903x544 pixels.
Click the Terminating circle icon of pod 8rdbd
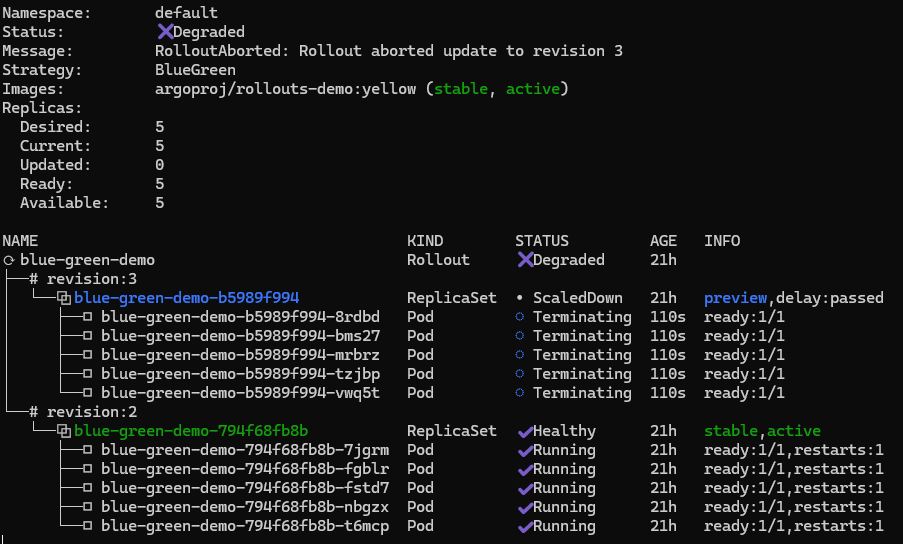click(520, 317)
